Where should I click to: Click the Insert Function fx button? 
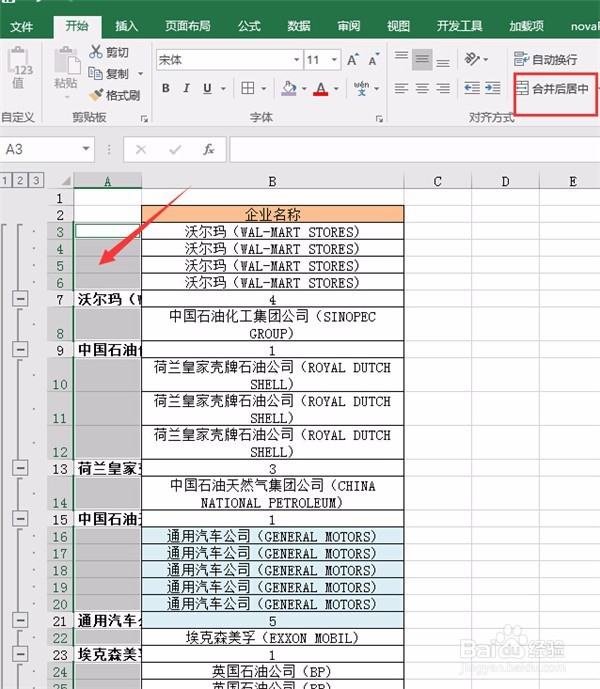(208, 149)
